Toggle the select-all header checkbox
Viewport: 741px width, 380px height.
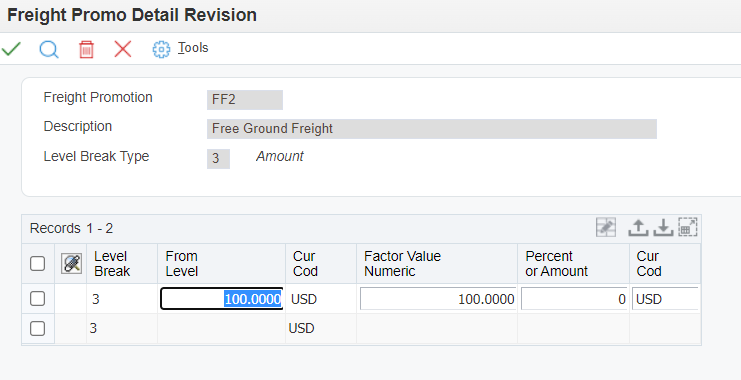37,263
